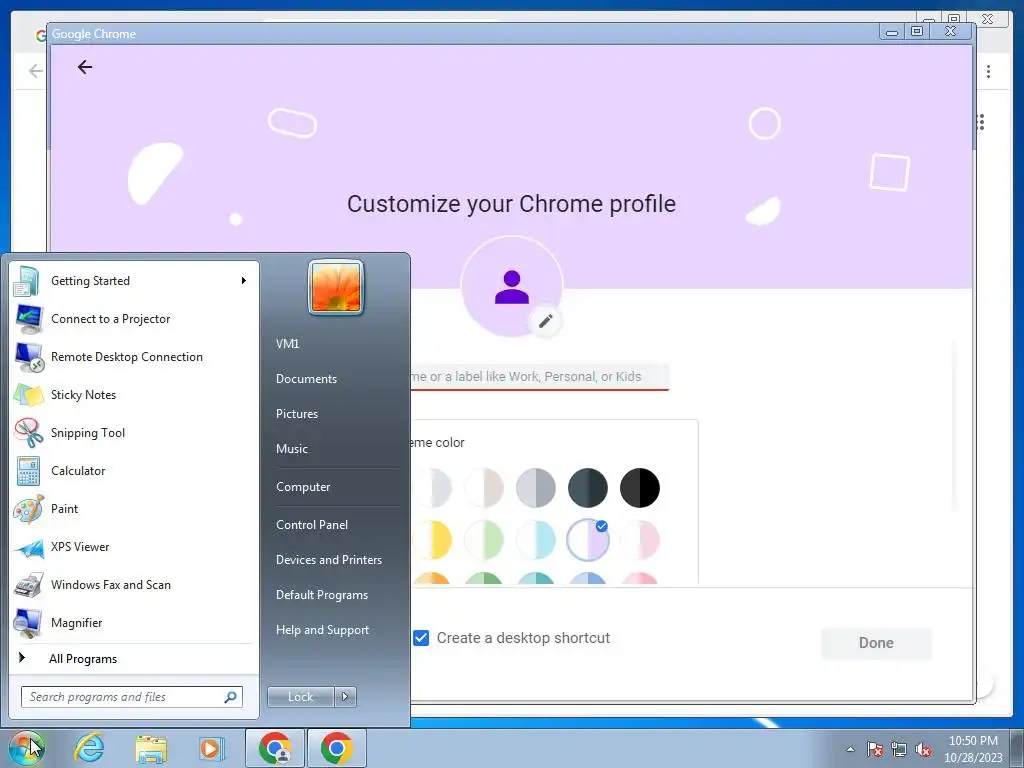The height and width of the screenshot is (768, 1024).
Task: Open Computer from Start menu
Action: (x=303, y=487)
